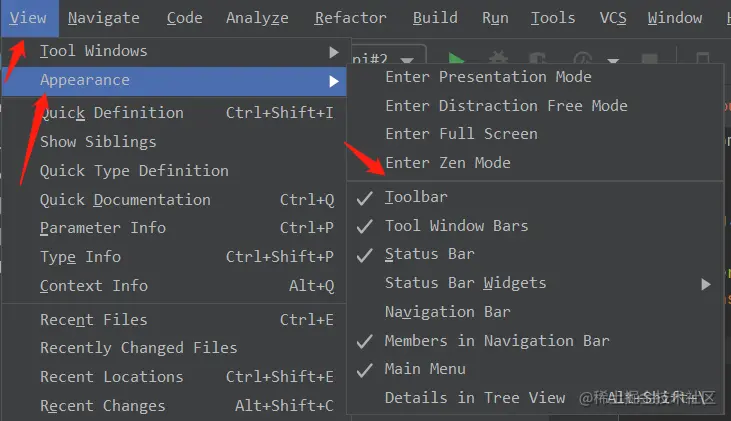Open the Refactor menu
731x421 pixels.
(350, 18)
